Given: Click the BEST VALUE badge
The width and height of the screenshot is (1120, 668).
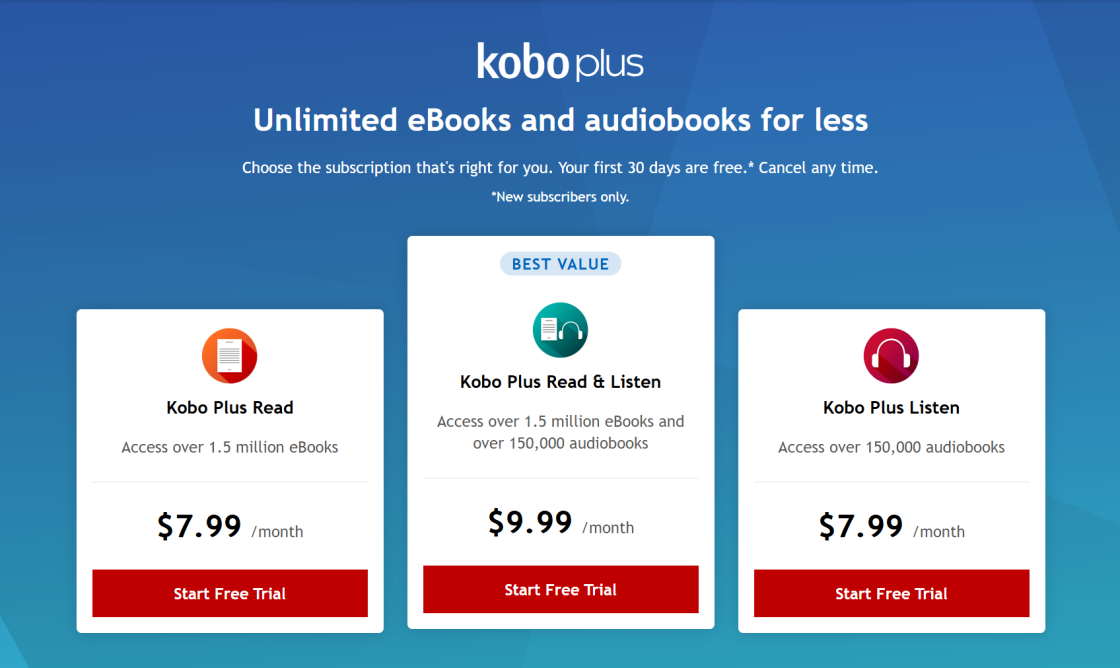Looking at the screenshot, I should click(560, 264).
